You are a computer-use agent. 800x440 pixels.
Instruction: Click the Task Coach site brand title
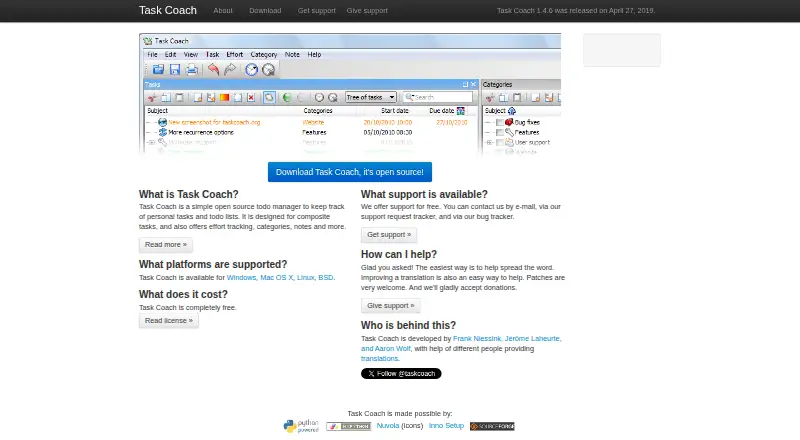(x=168, y=10)
